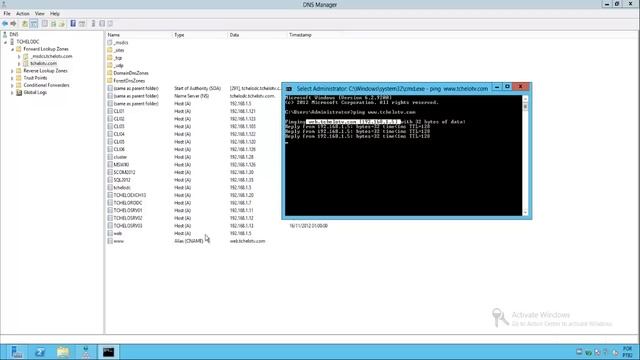Go up one level via toolbar folder icon

click(x=25, y=24)
